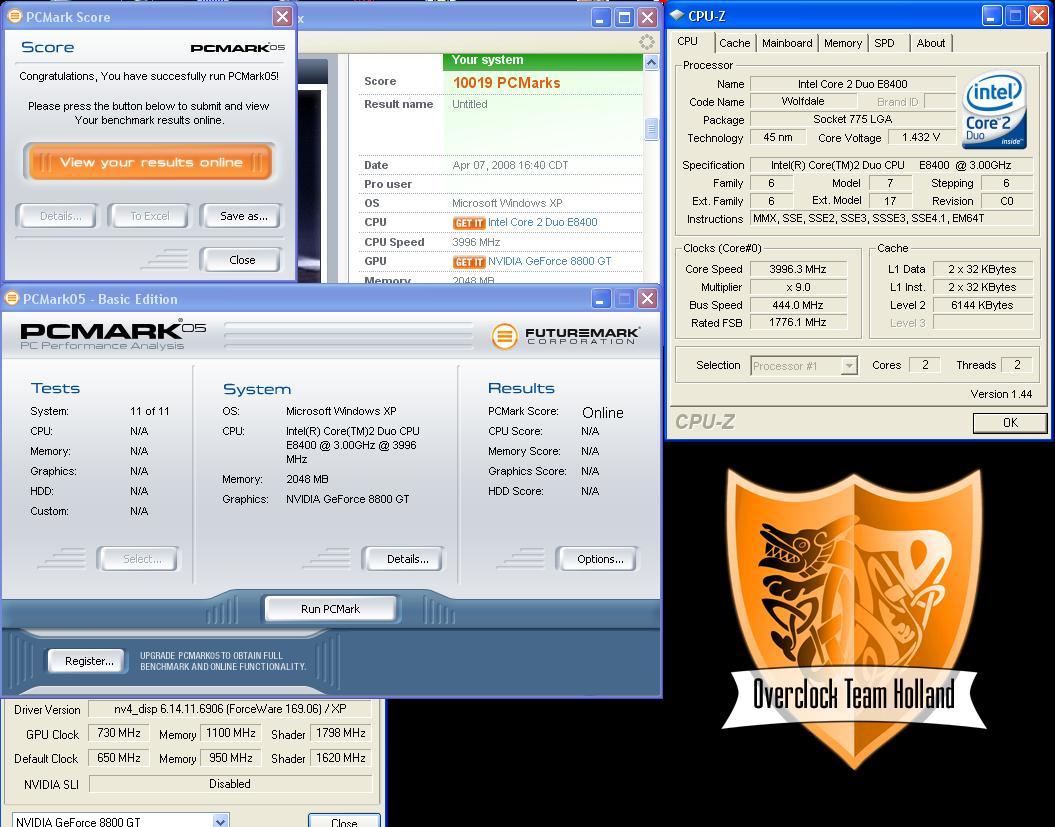Click the Options... button under Results
1055x827 pixels.
tap(599, 559)
